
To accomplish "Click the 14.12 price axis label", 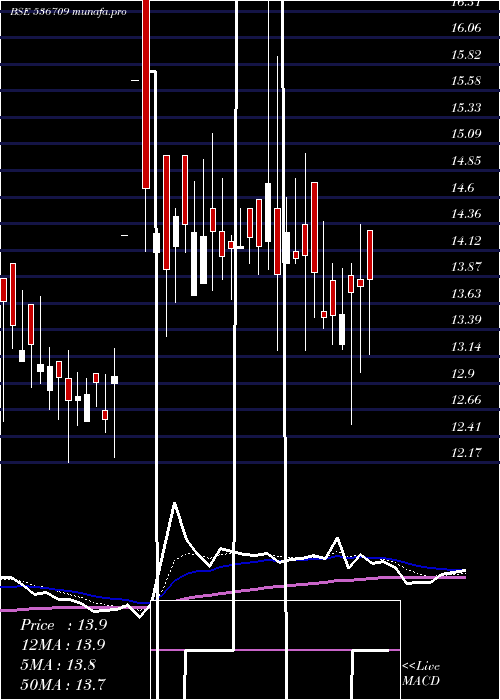I will 466,241.
